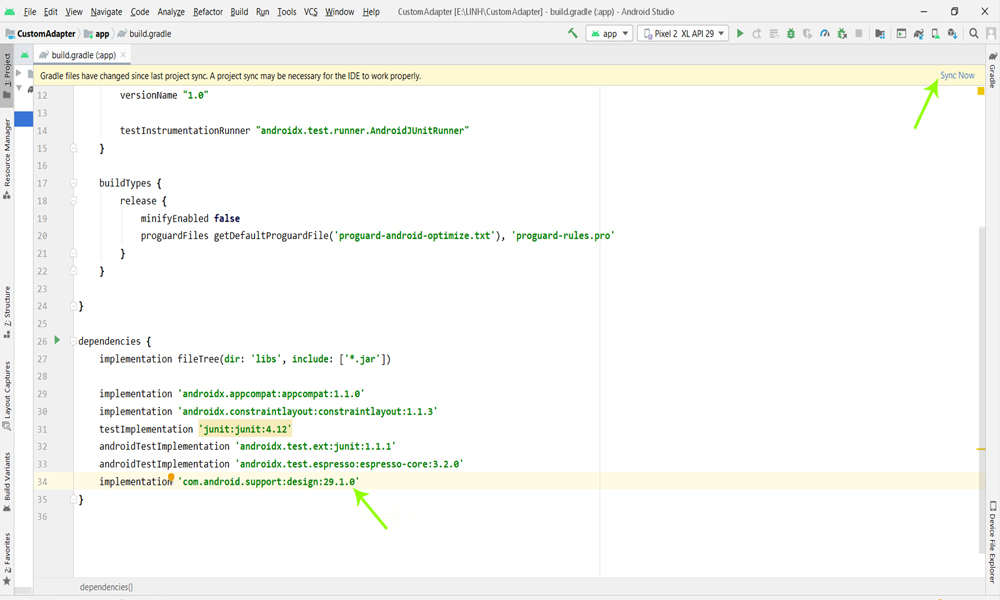Click 'androidx.appcompat:appcompat:1.1.0' dependency text

pyautogui.click(x=273, y=394)
